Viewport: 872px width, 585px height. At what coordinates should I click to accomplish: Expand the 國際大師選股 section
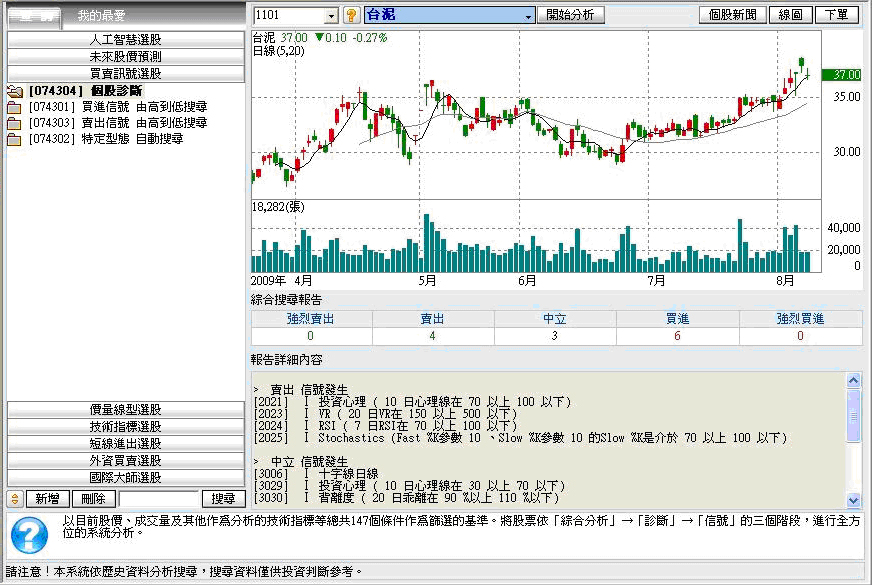pyautogui.click(x=126, y=478)
